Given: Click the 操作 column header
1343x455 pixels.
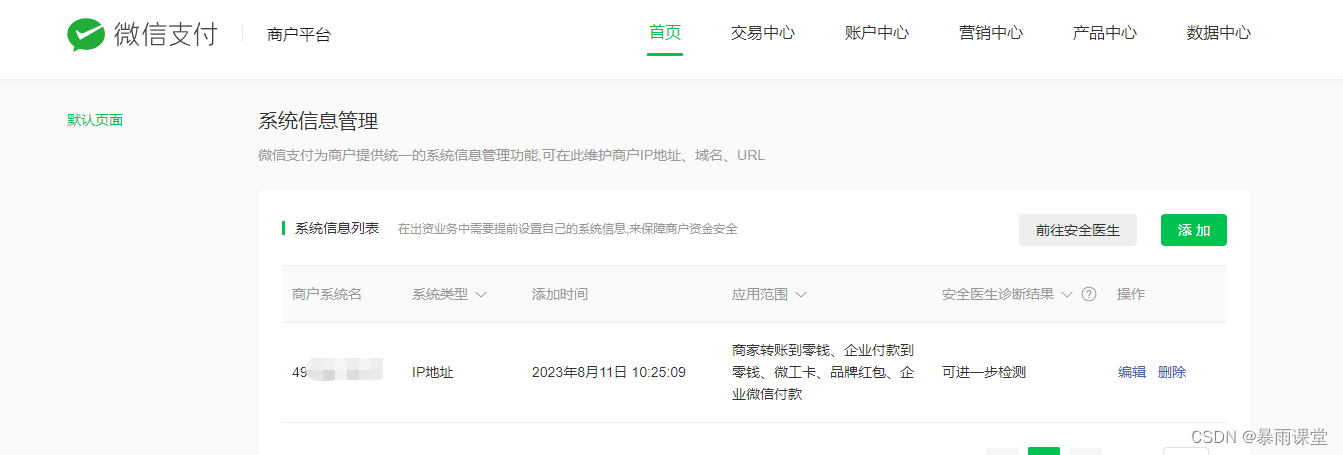Looking at the screenshot, I should [x=1131, y=294].
